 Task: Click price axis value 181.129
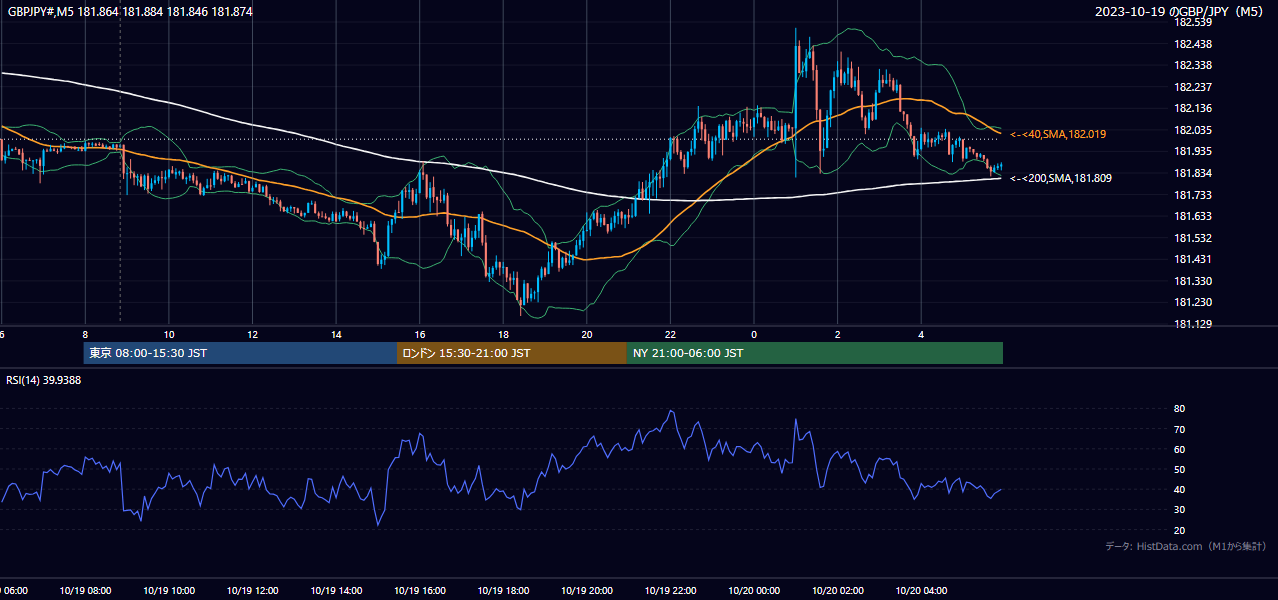tap(1192, 324)
